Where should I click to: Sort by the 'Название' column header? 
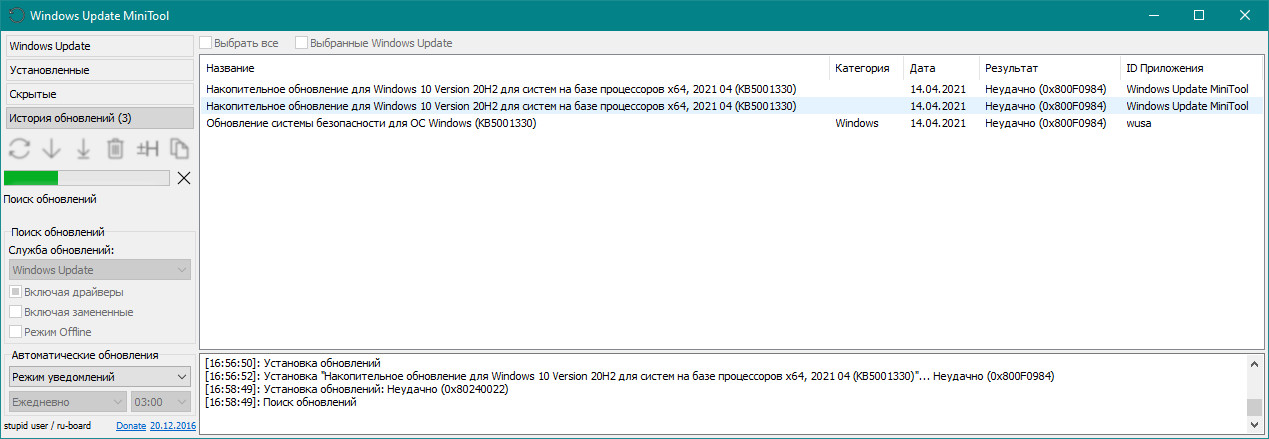(x=515, y=68)
